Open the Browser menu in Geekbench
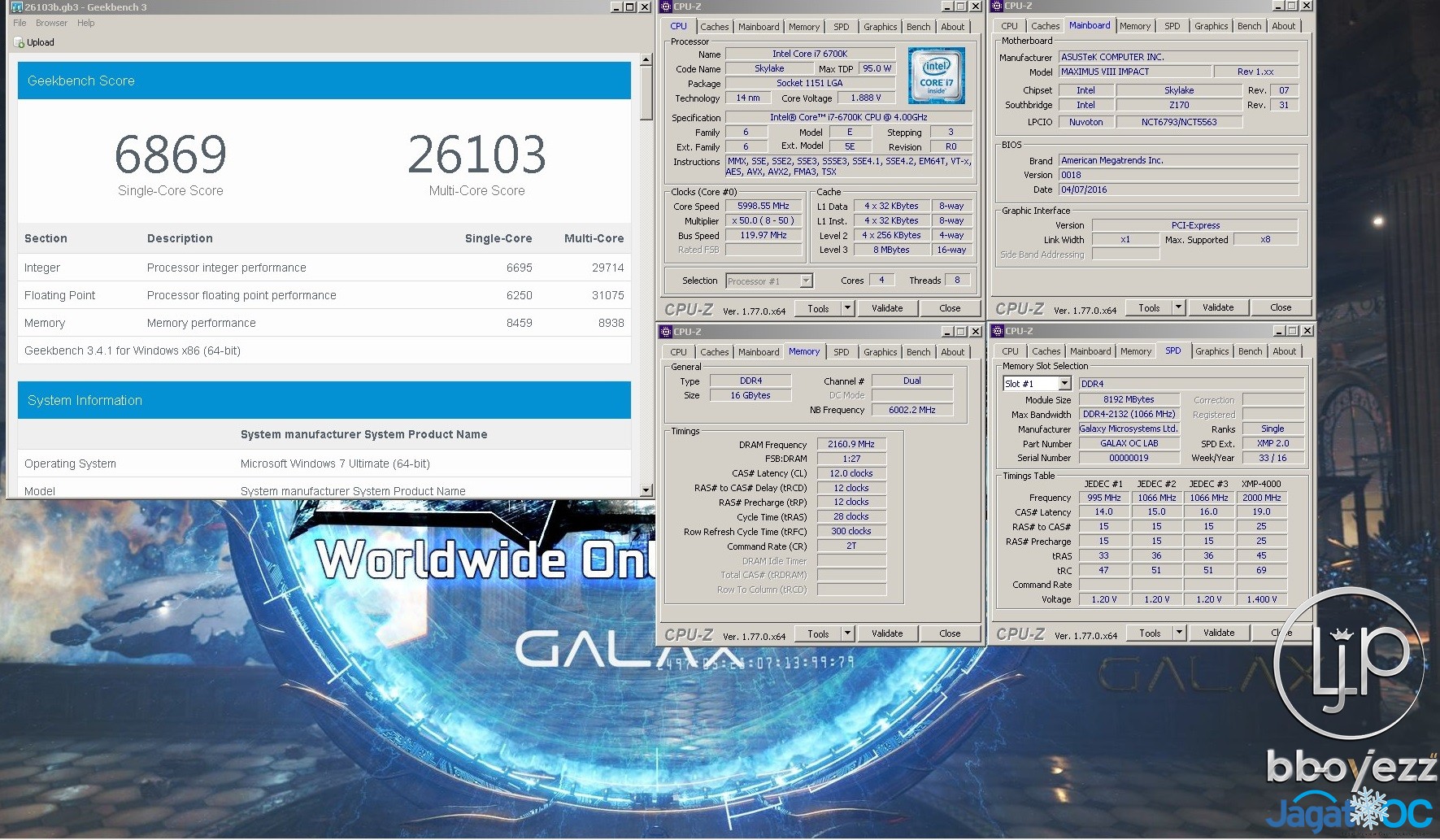The height and width of the screenshot is (840, 1440). coord(51,23)
